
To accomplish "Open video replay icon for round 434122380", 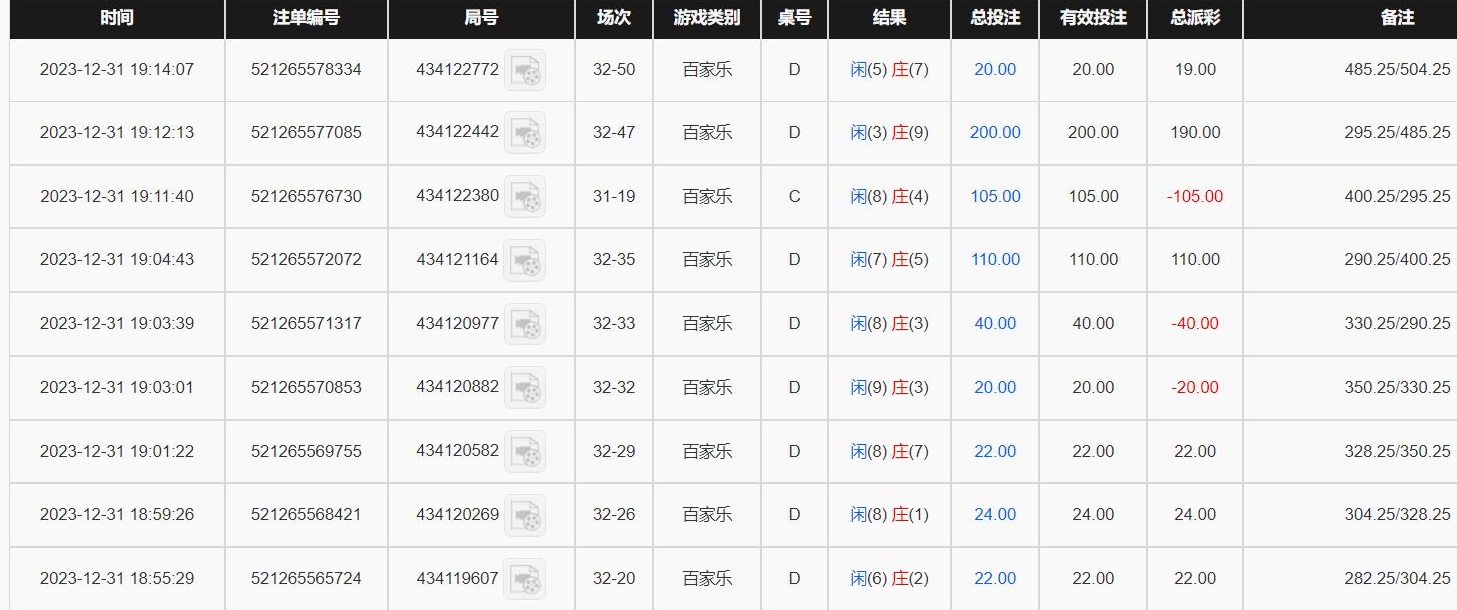I will pyautogui.click(x=525, y=197).
